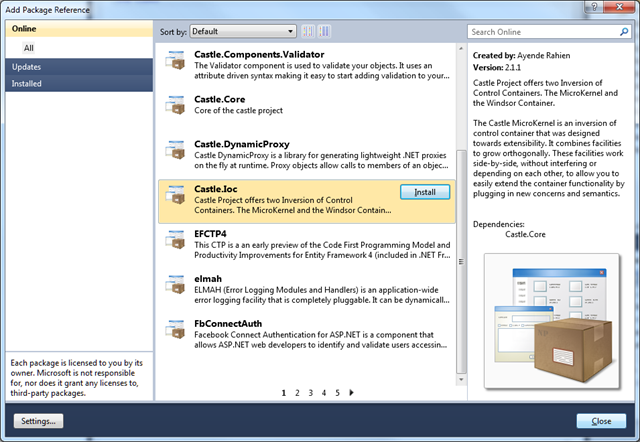Select the All feed under Online
The height and width of the screenshot is (442, 640).
coord(29,48)
